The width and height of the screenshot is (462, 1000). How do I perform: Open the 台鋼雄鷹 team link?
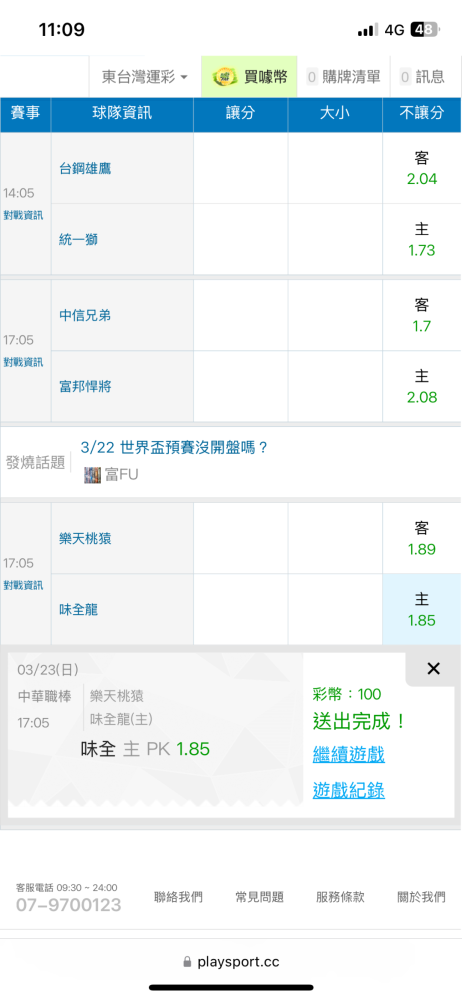86,168
